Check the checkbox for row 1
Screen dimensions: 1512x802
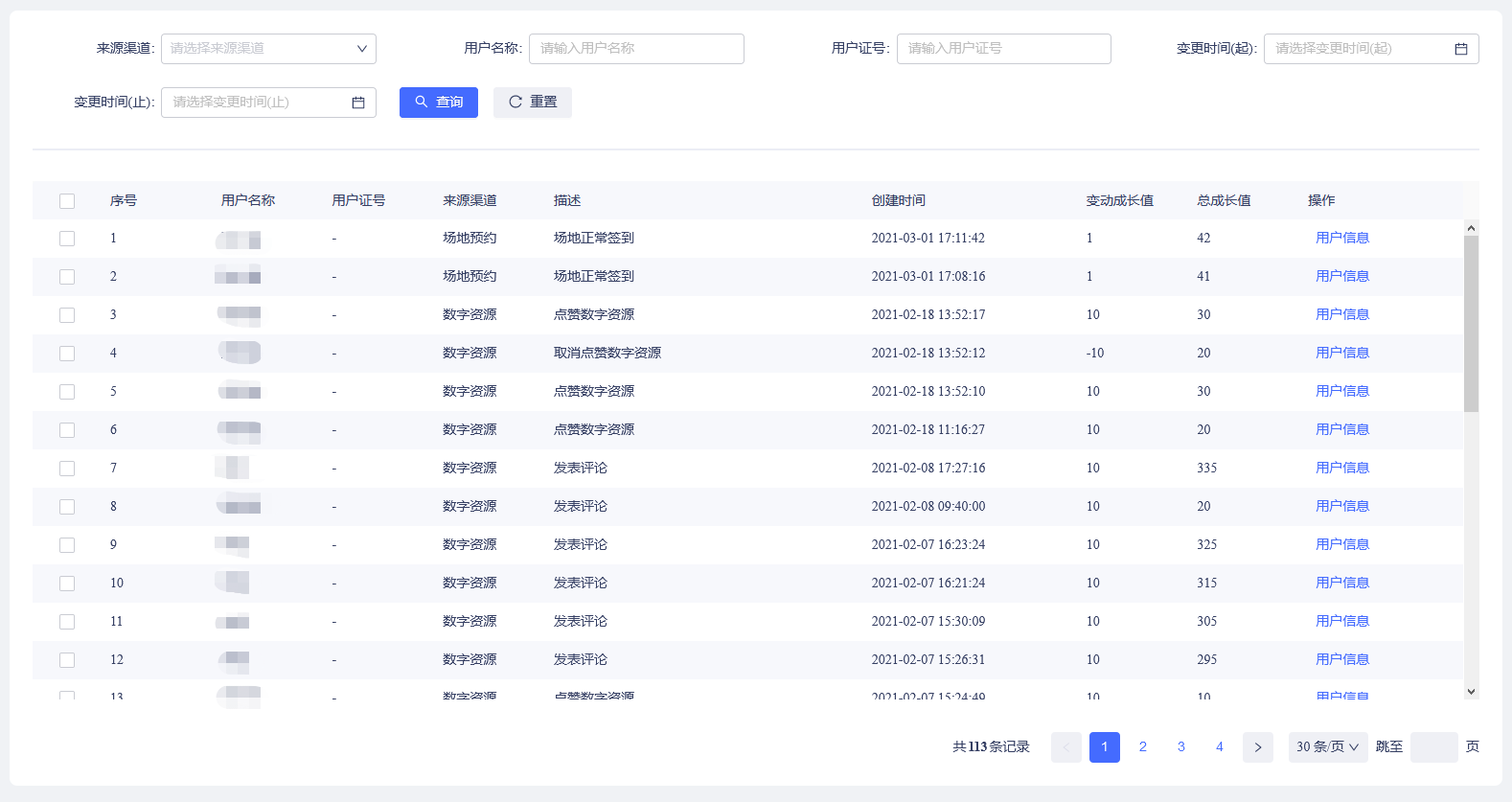tap(67, 239)
